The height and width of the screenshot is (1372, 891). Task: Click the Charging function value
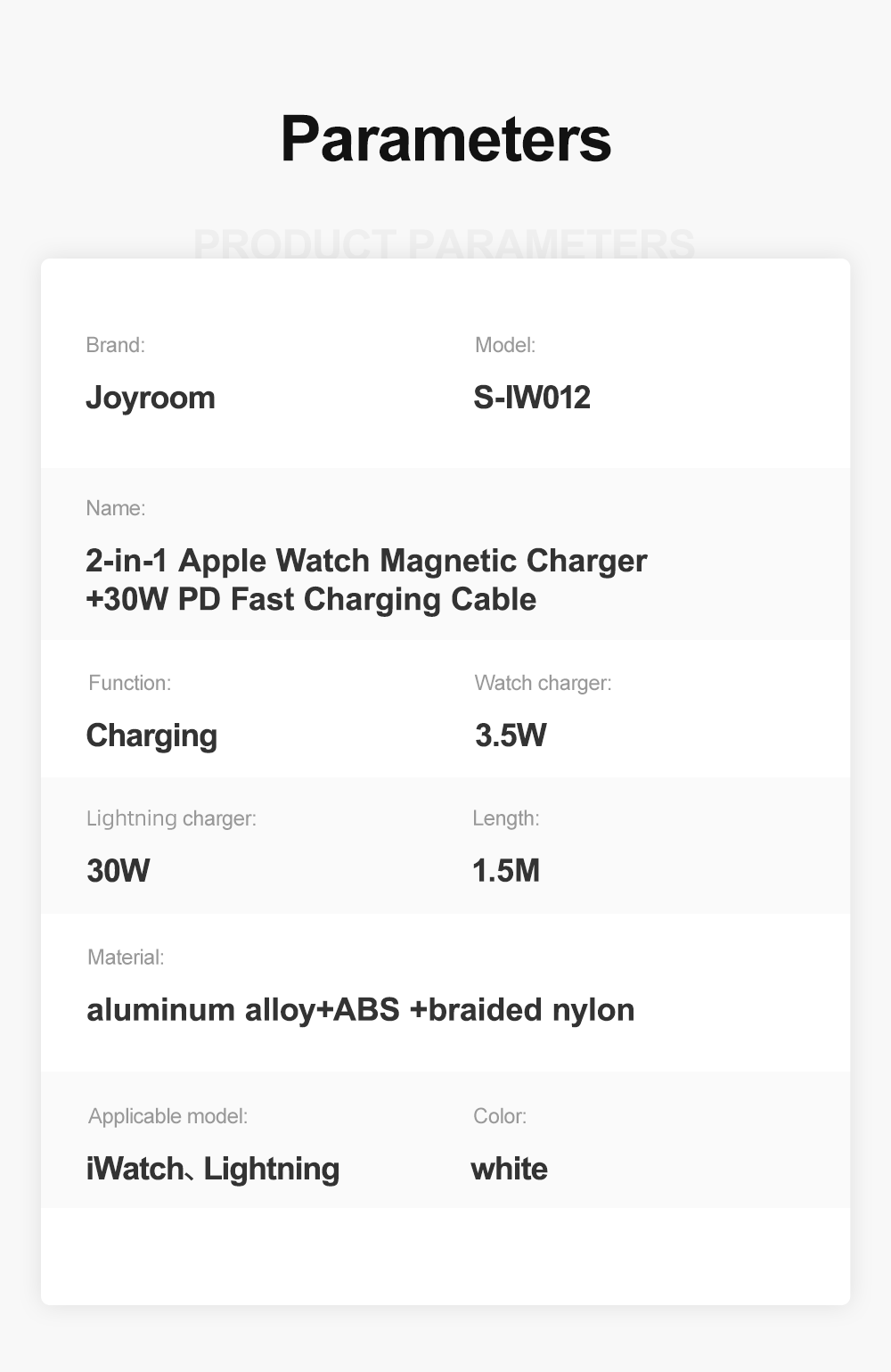151,735
